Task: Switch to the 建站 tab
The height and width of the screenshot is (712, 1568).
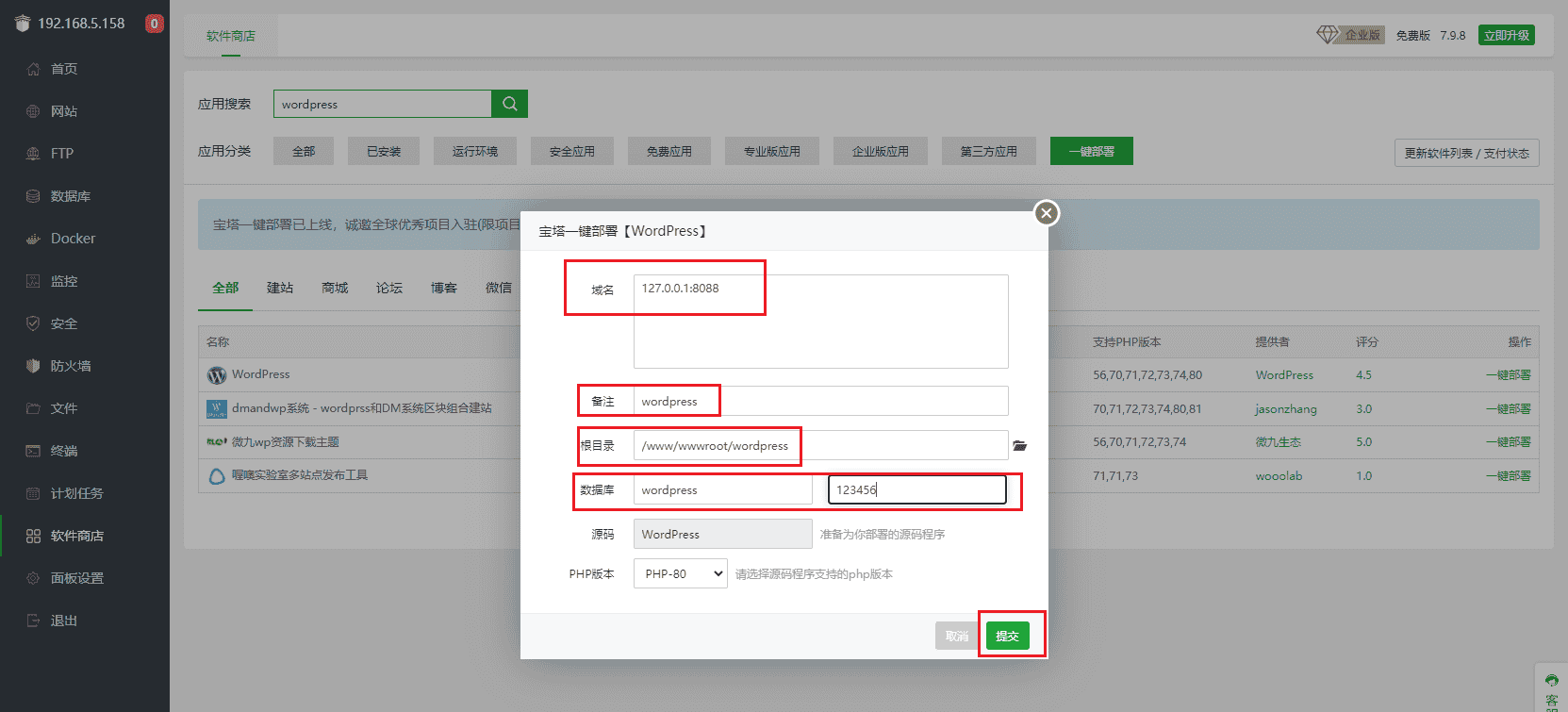Action: tap(280, 288)
